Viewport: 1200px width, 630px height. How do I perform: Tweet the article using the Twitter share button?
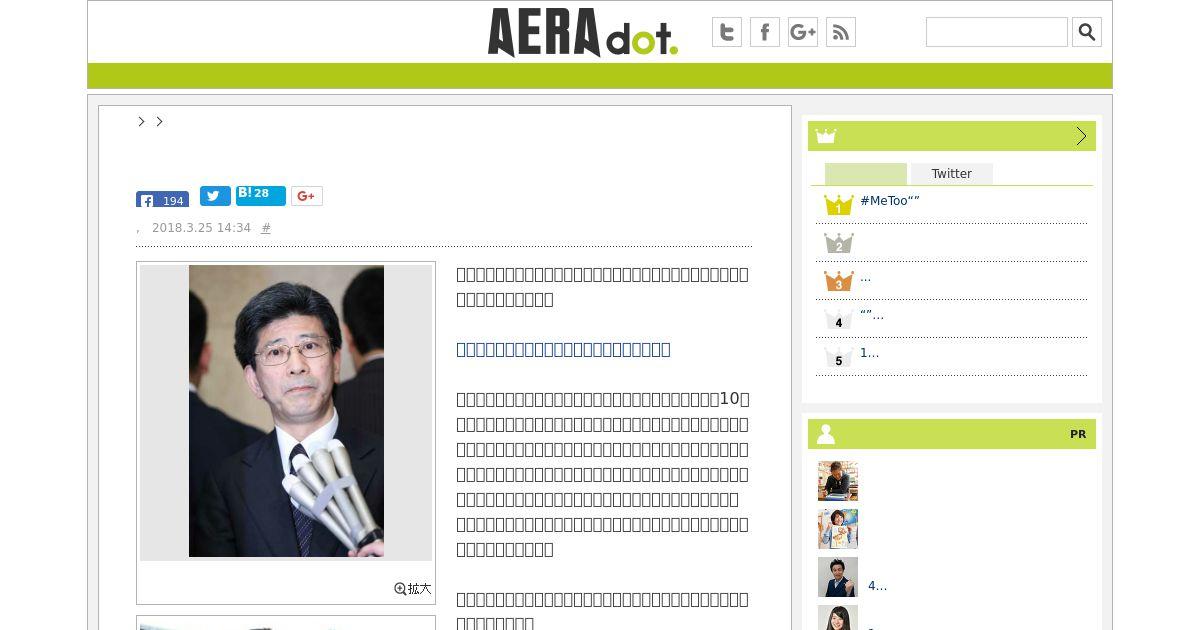pyautogui.click(x=215, y=196)
